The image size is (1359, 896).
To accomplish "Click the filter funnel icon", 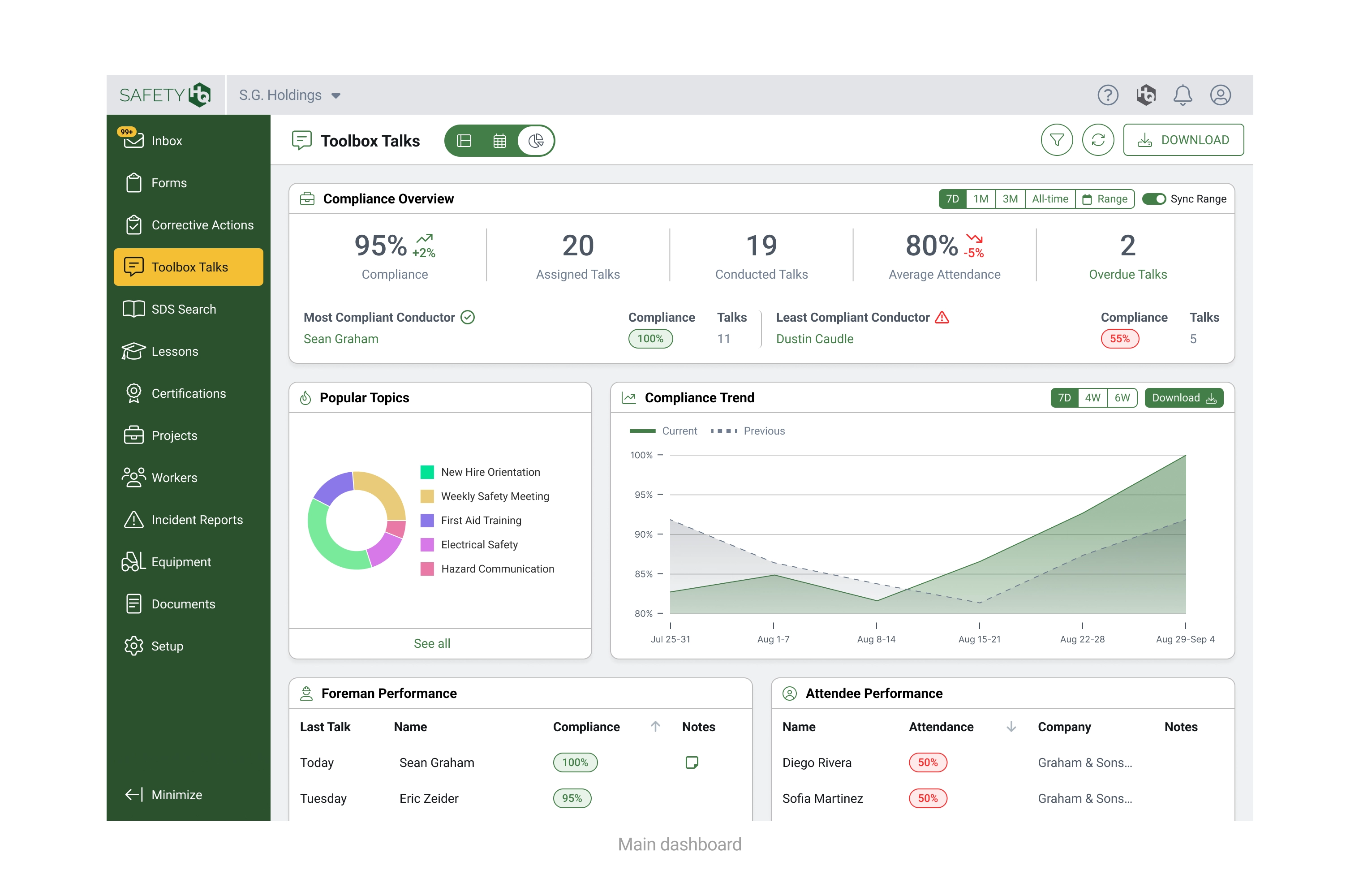I will click(x=1056, y=140).
